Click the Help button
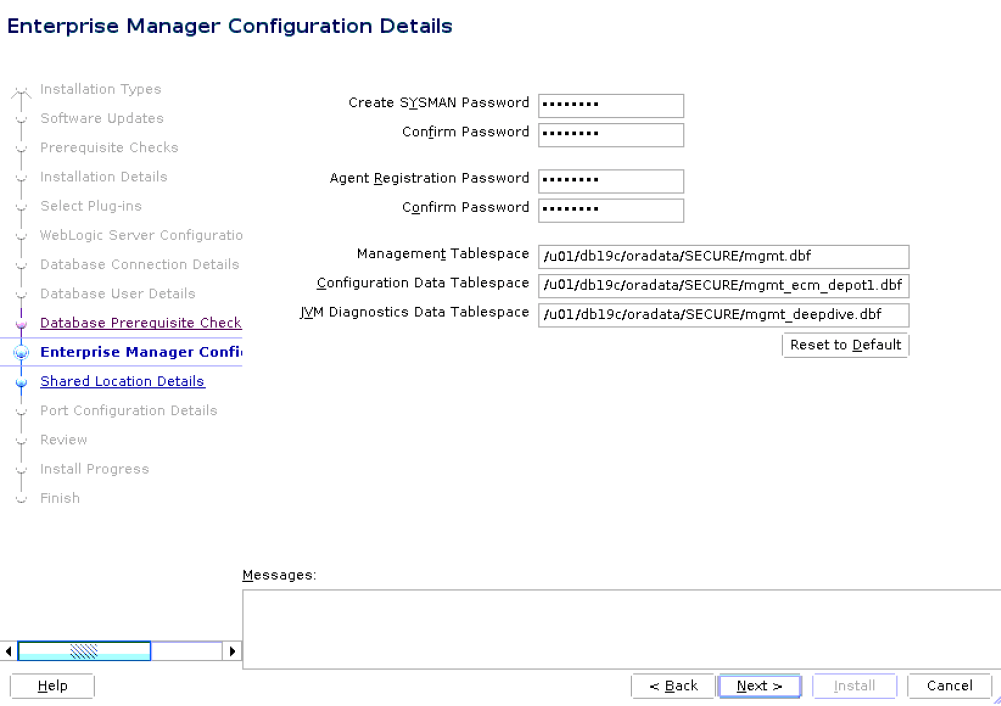 (51, 686)
